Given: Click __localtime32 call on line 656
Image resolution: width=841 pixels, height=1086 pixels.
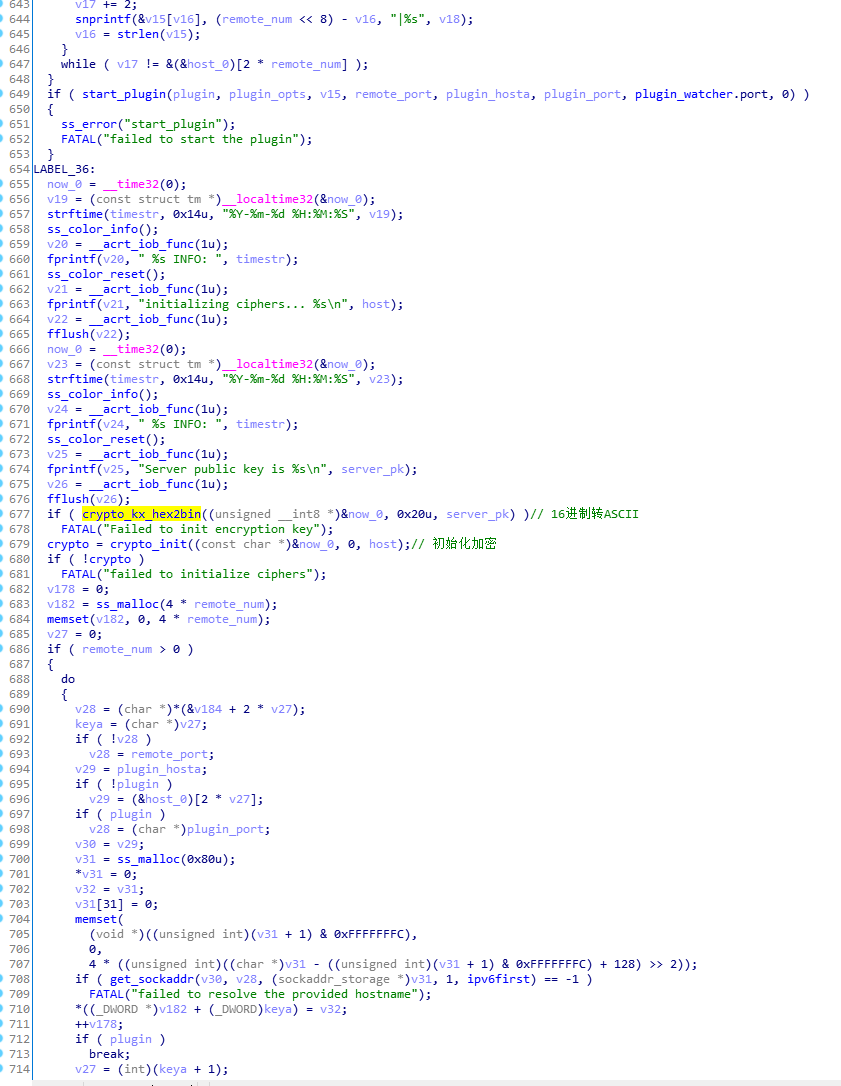Looking at the screenshot, I should click(x=267, y=199).
